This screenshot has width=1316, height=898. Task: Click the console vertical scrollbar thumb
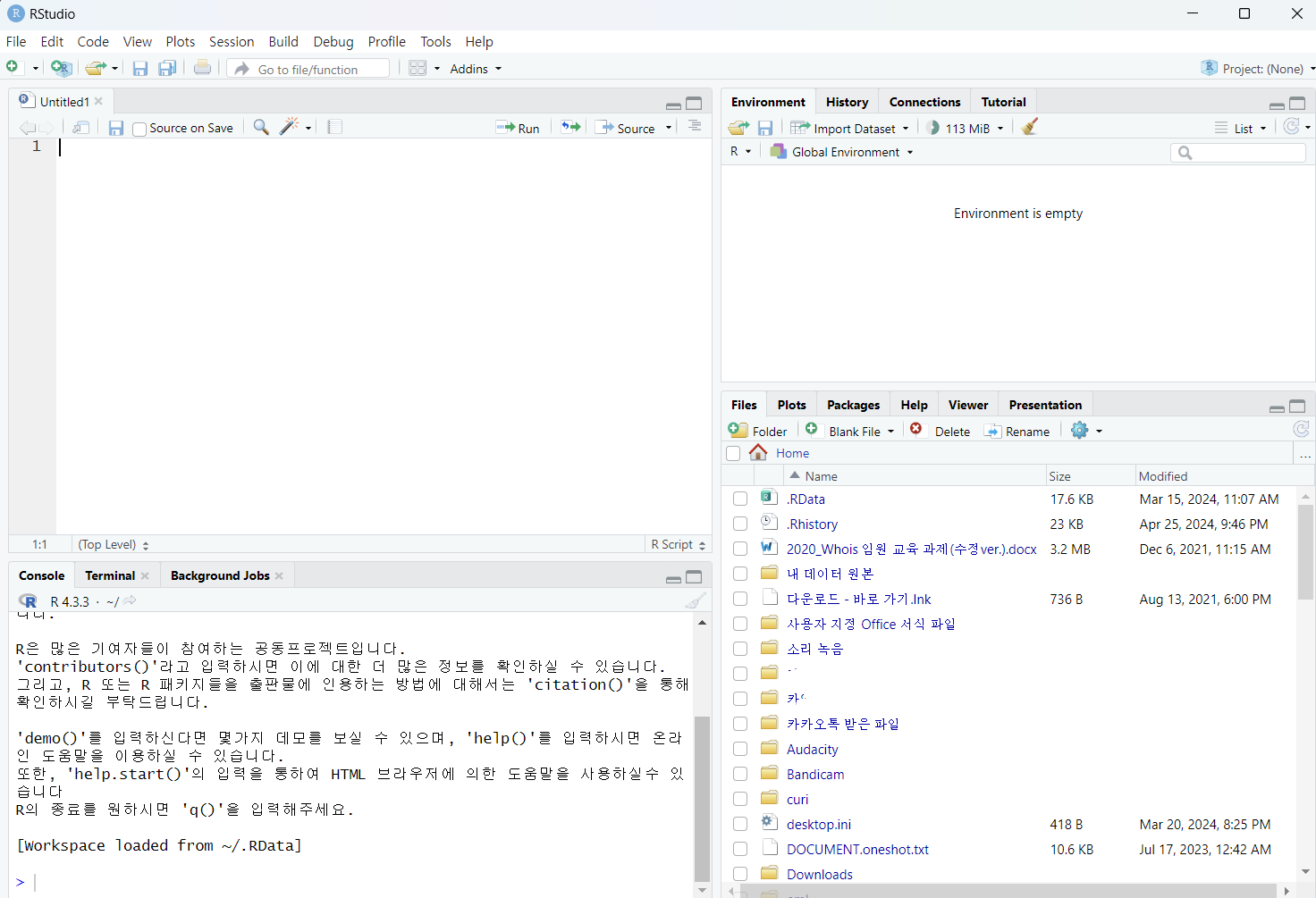tap(702, 798)
